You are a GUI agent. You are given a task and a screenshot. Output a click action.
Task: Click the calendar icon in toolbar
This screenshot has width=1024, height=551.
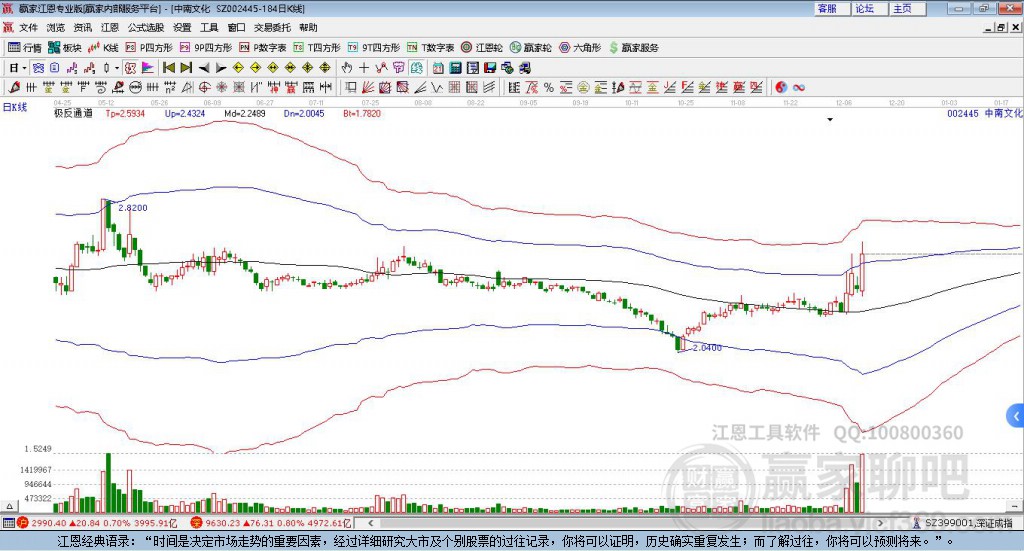coord(438,67)
